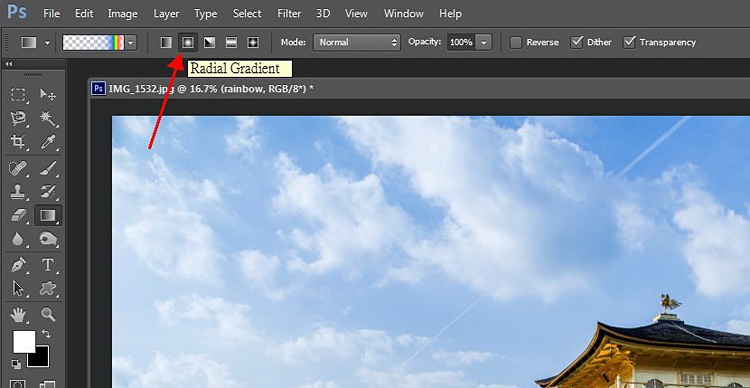This screenshot has height=388, width=750.
Task: Open the gradient picker dropdown arrow
Action: [130, 43]
